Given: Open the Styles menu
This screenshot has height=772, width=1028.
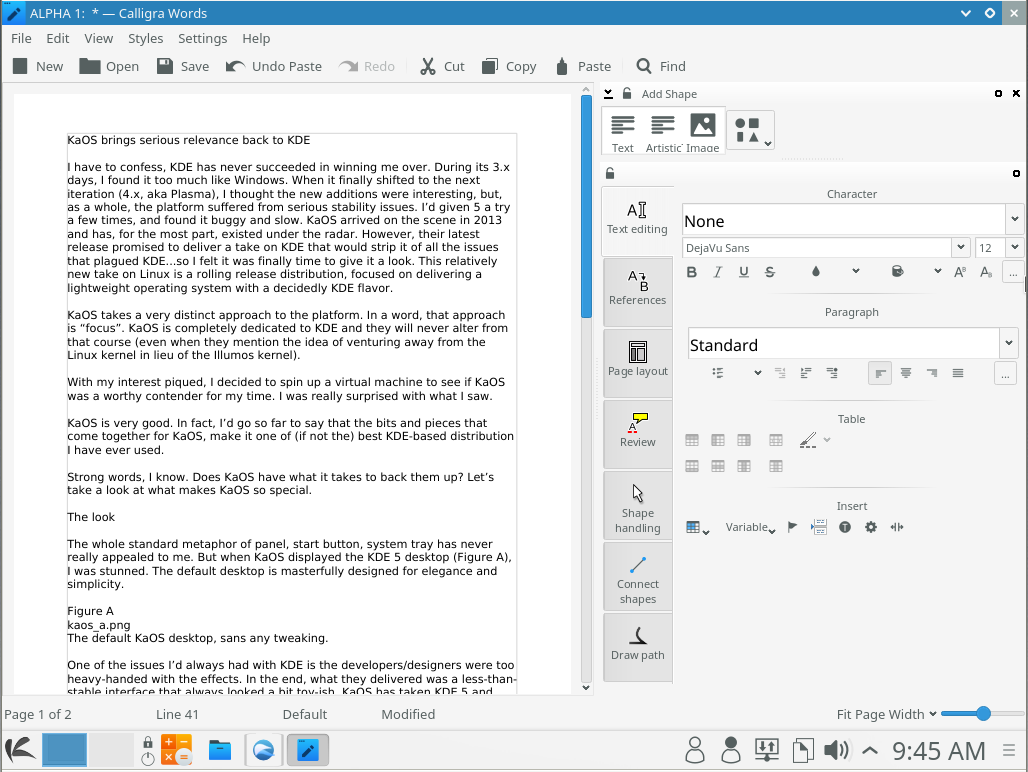Looking at the screenshot, I should tap(146, 39).
